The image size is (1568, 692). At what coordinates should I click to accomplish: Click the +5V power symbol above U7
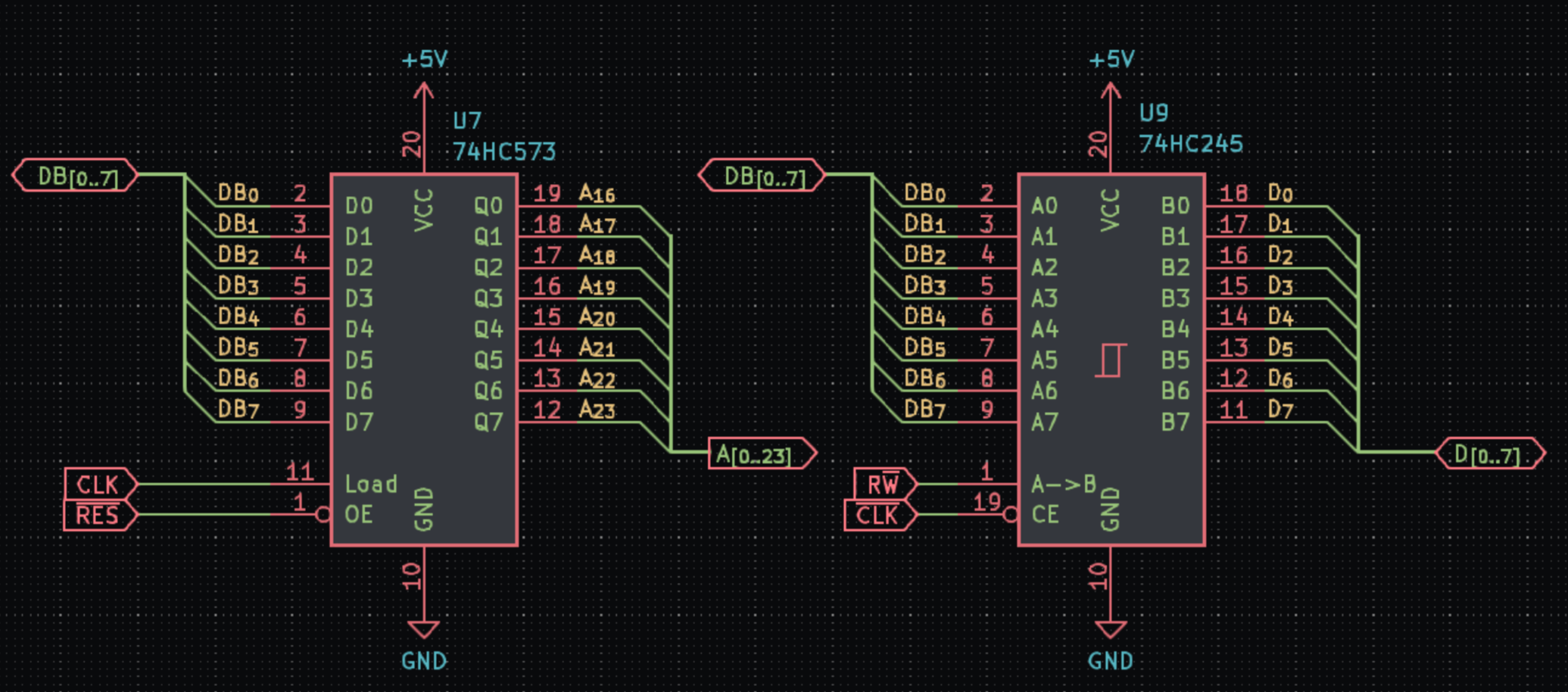pos(424,61)
